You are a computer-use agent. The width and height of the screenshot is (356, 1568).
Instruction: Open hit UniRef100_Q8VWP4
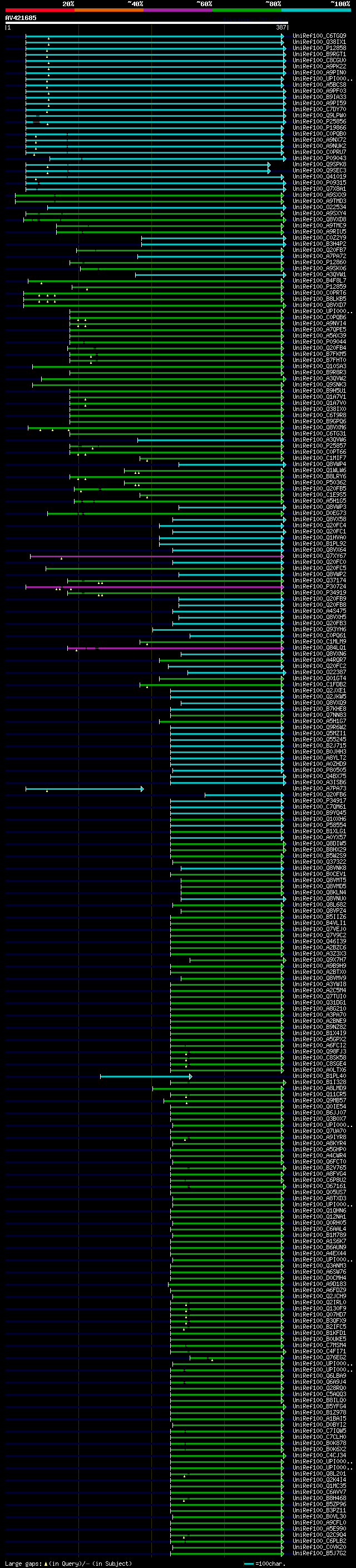(x=319, y=464)
